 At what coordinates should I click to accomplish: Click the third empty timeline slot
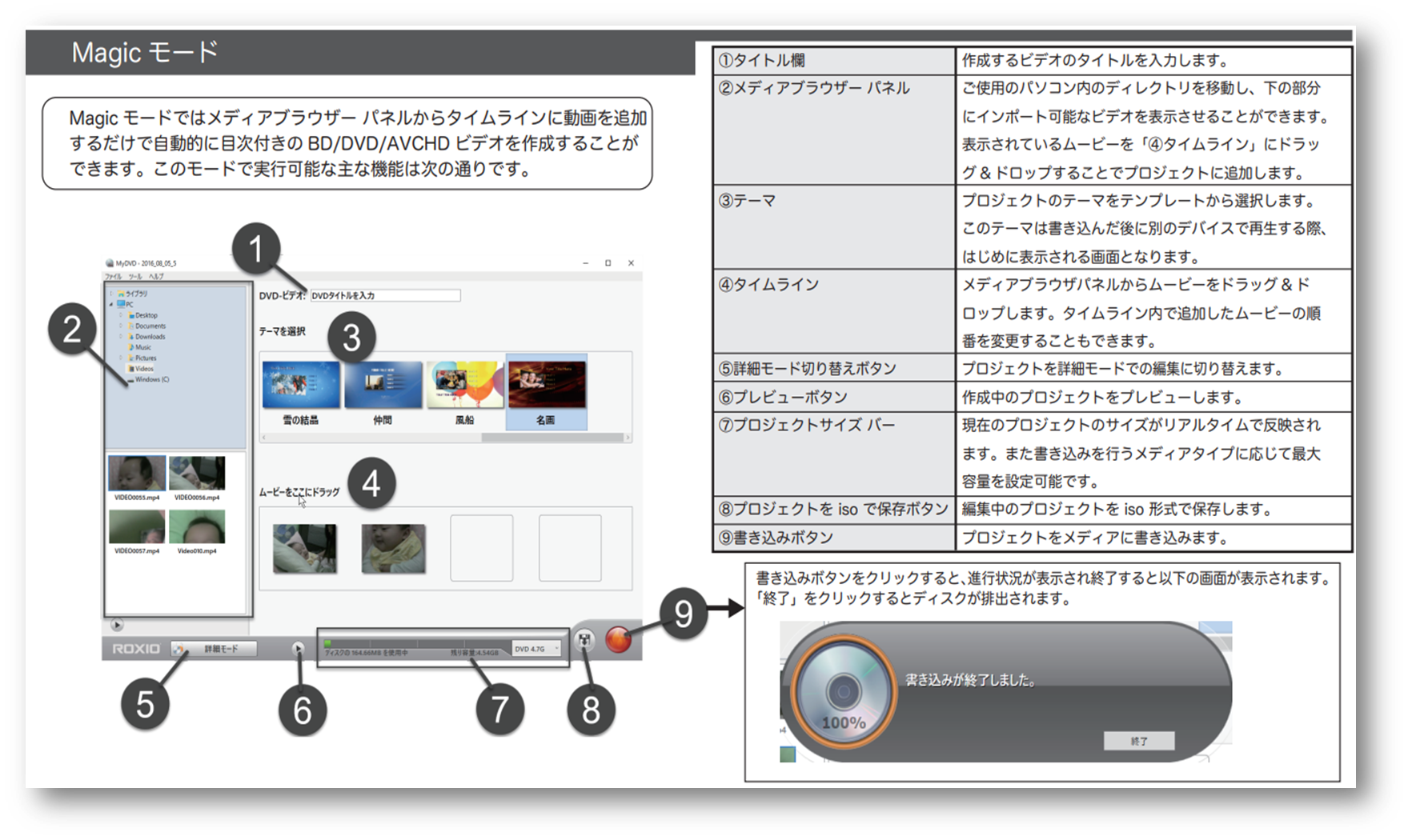[482, 548]
